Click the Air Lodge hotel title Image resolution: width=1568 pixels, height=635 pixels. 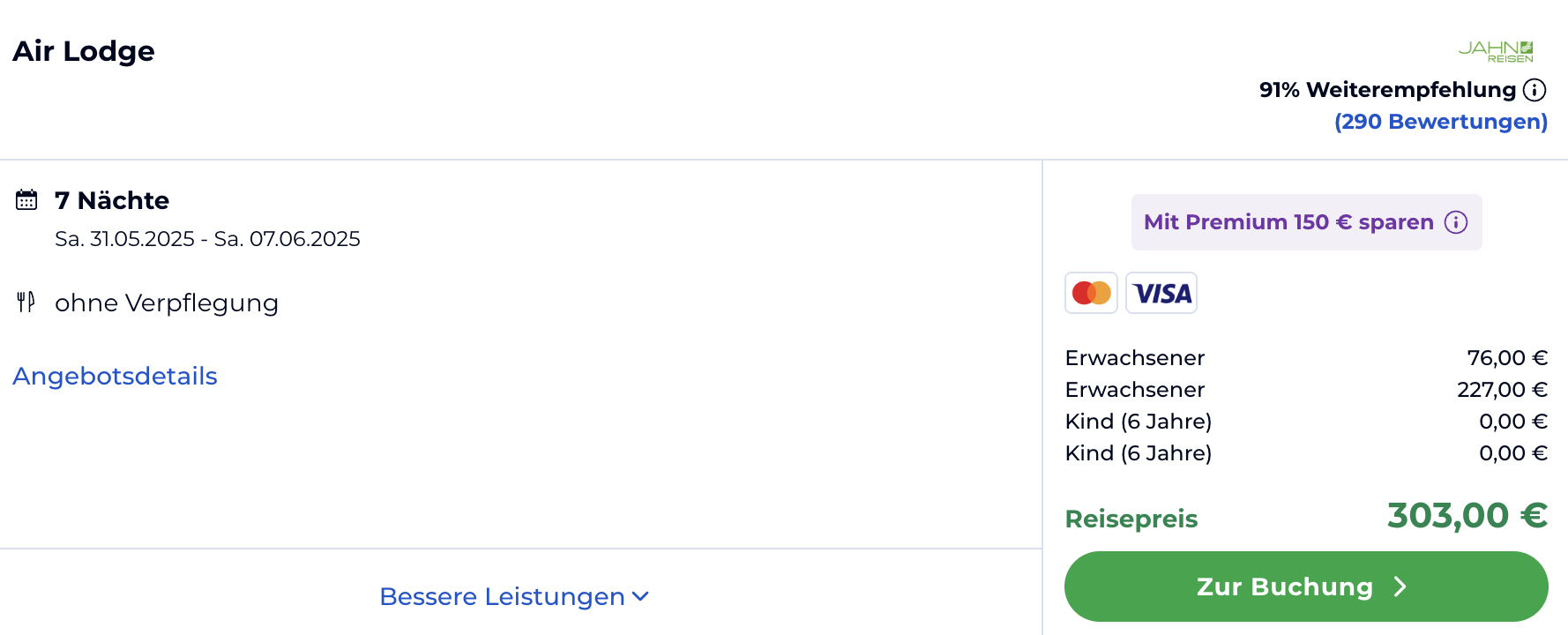[x=84, y=51]
